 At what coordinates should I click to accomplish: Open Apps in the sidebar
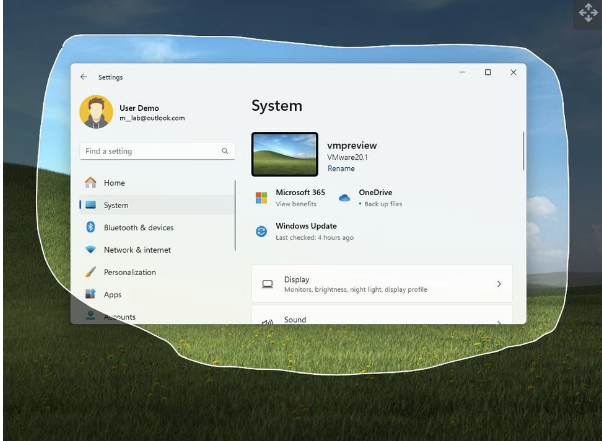coord(157,294)
